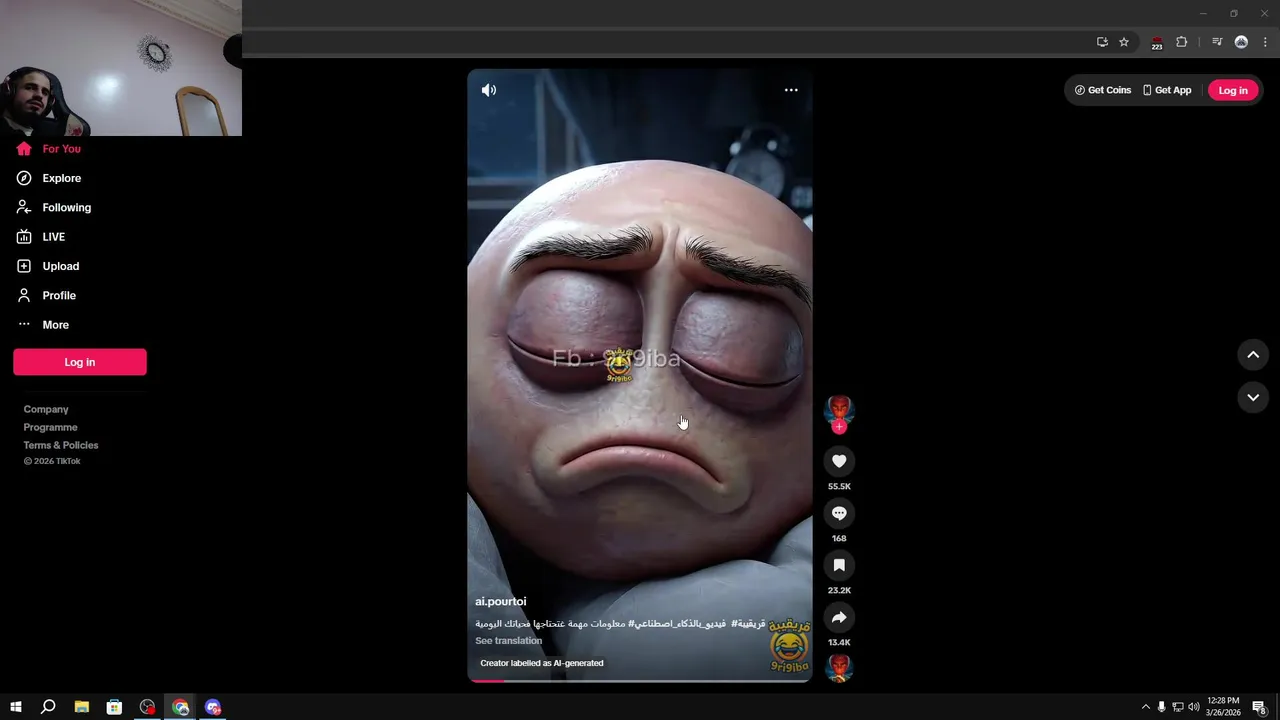1280x720 pixels.
Task: Expand the Programme footer section
Action: point(51,427)
